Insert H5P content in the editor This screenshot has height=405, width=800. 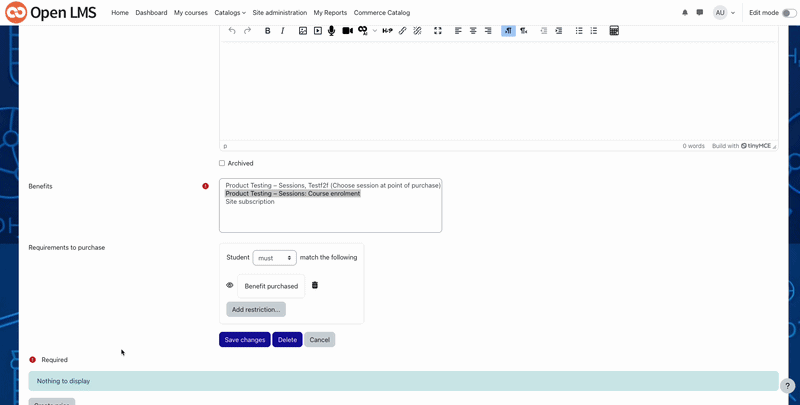tap(387, 31)
